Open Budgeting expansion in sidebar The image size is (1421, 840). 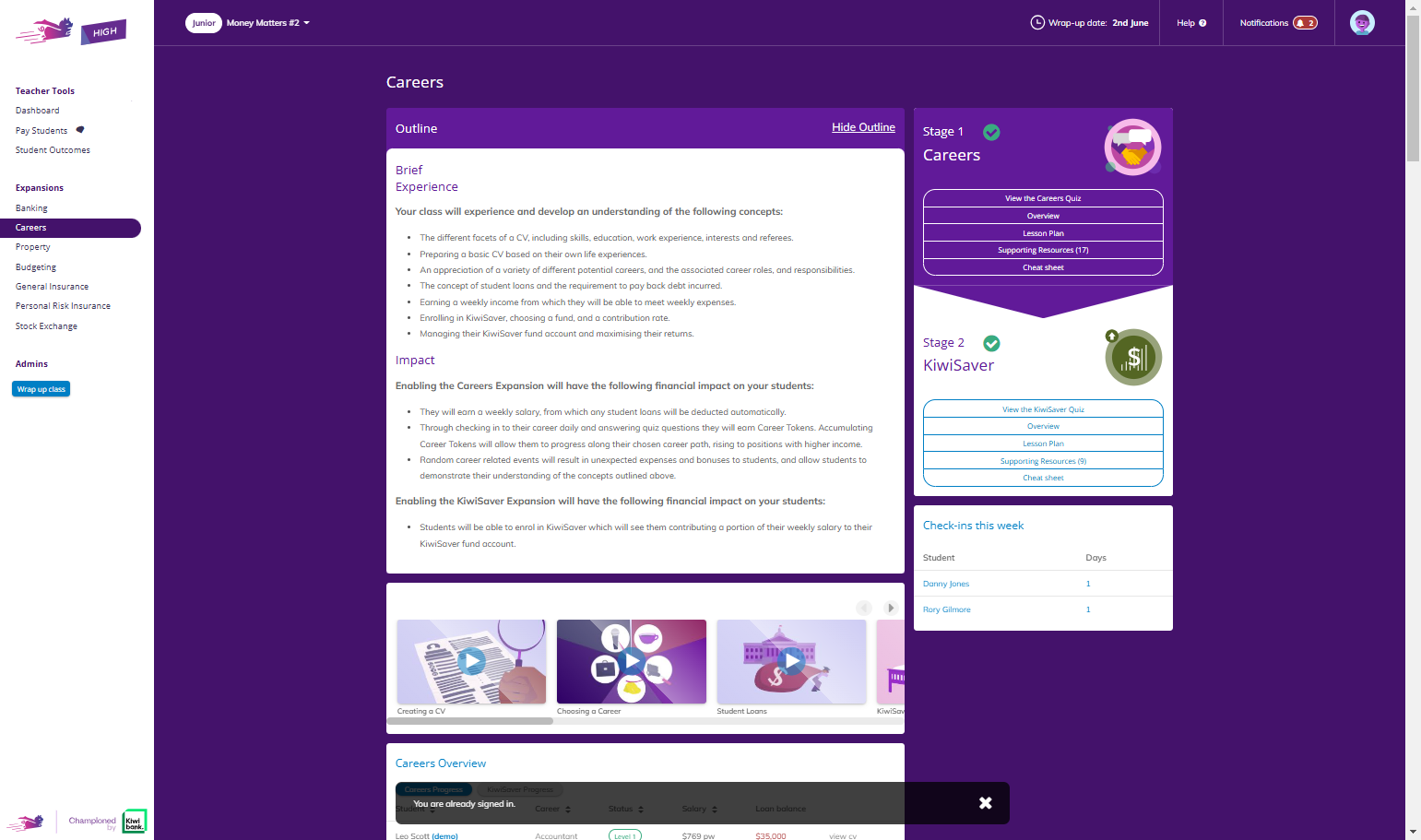point(36,267)
